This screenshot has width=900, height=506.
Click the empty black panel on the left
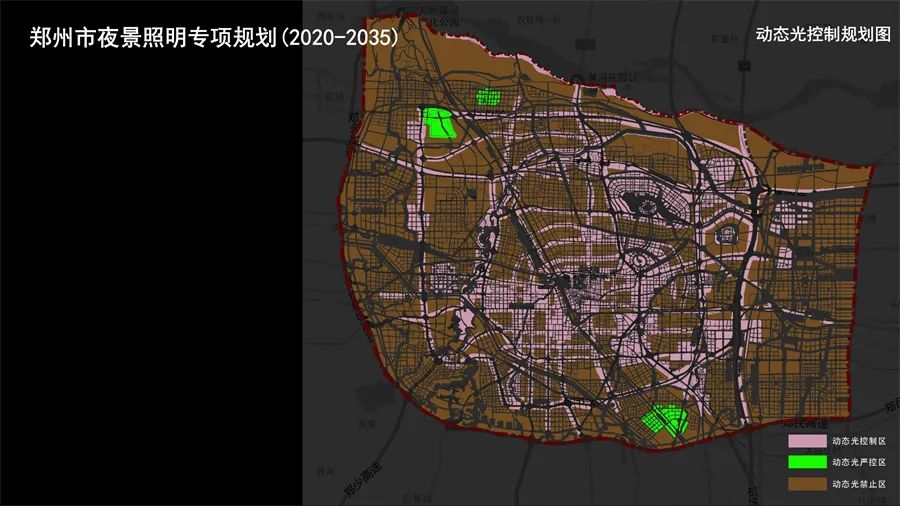pos(150,280)
